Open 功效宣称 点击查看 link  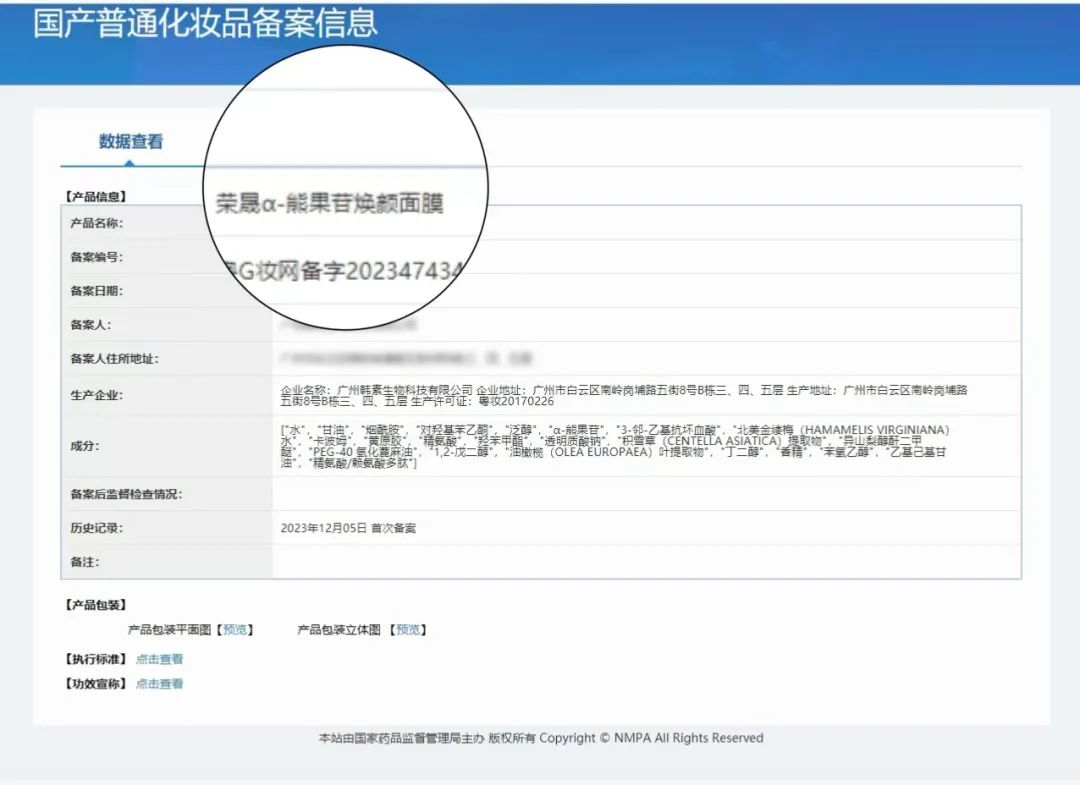tap(159, 684)
